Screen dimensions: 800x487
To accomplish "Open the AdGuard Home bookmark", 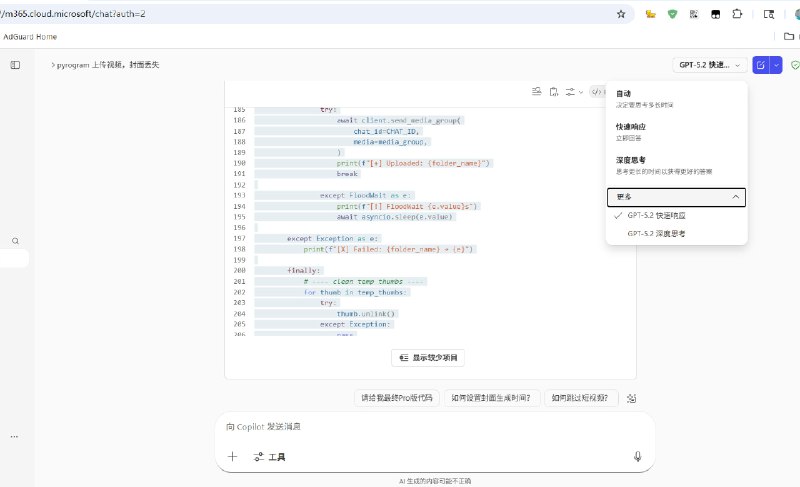I will [x=30, y=37].
